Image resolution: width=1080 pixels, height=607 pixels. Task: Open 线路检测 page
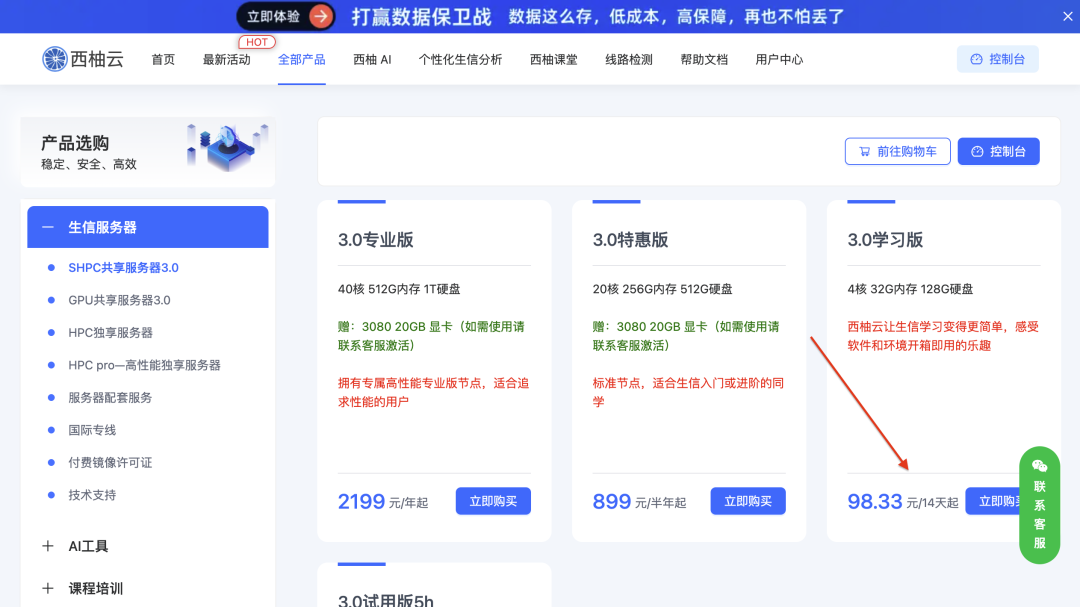[629, 59]
